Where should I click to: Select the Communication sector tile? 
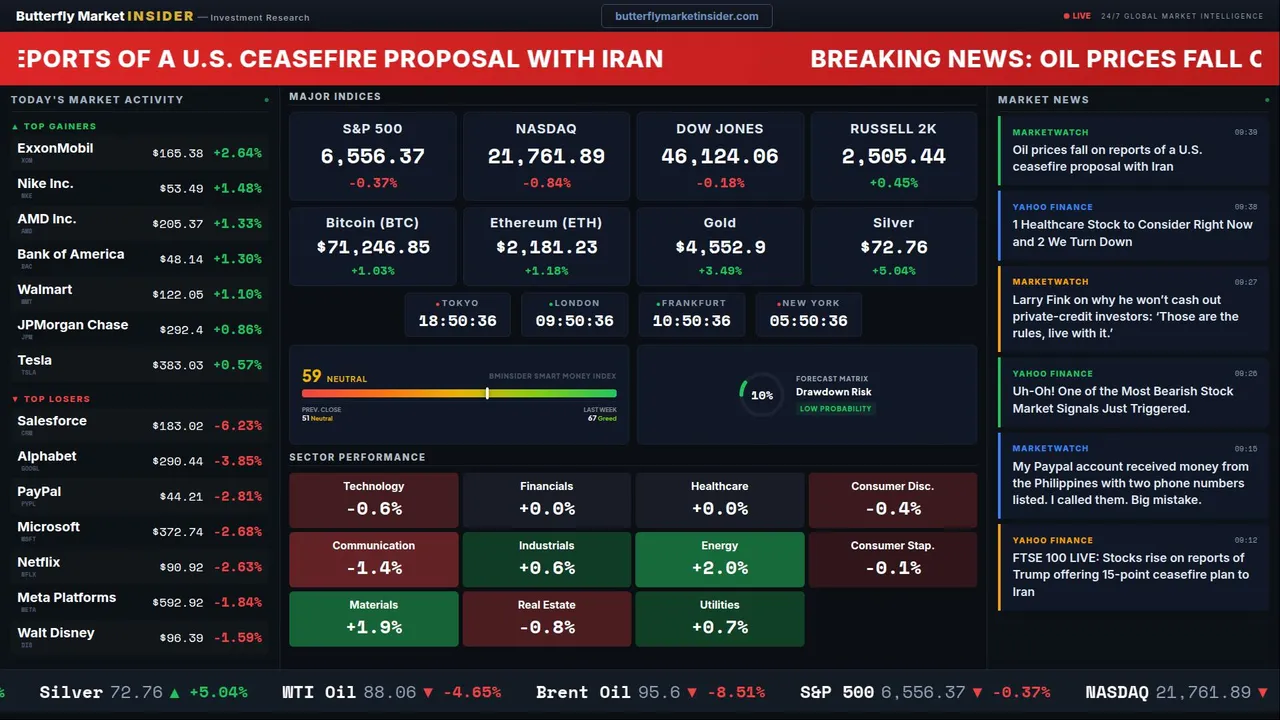[x=374, y=559]
